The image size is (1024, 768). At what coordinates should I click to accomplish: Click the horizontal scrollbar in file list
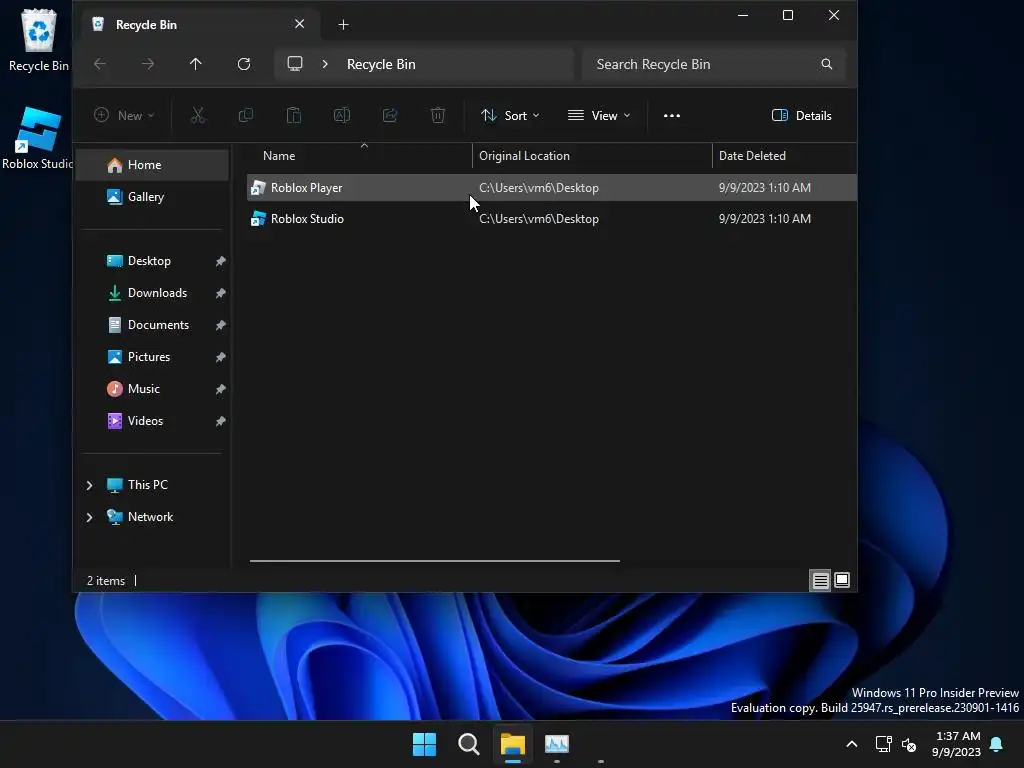coord(434,560)
